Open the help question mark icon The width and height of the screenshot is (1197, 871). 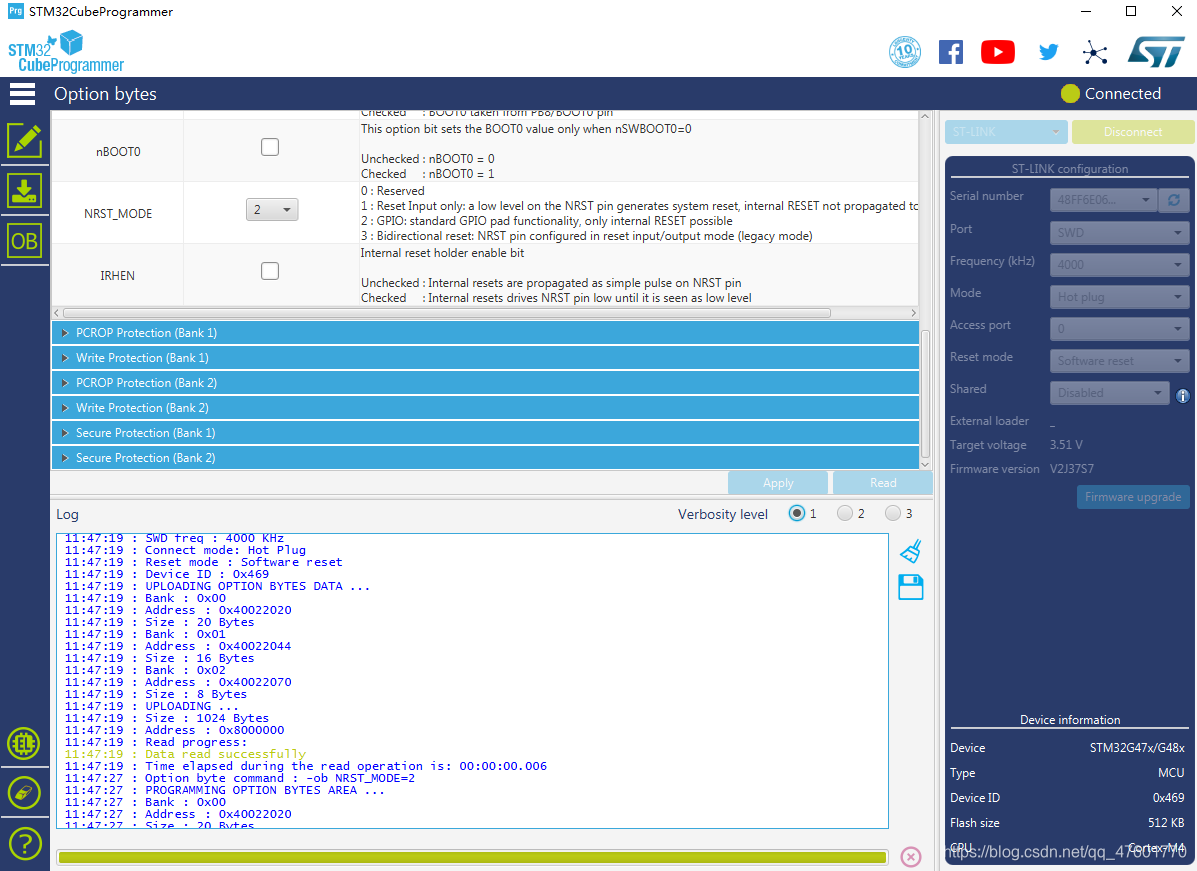click(24, 844)
